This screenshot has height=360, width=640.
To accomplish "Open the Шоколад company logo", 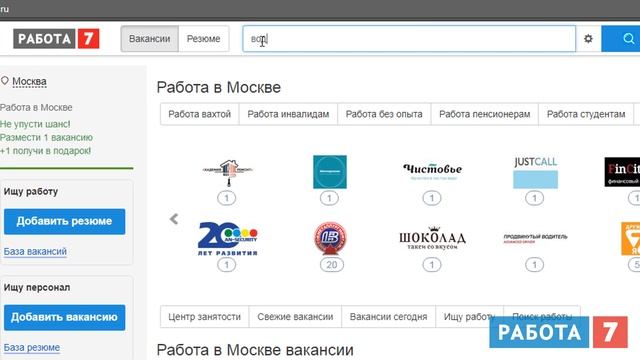I will pos(432,238).
